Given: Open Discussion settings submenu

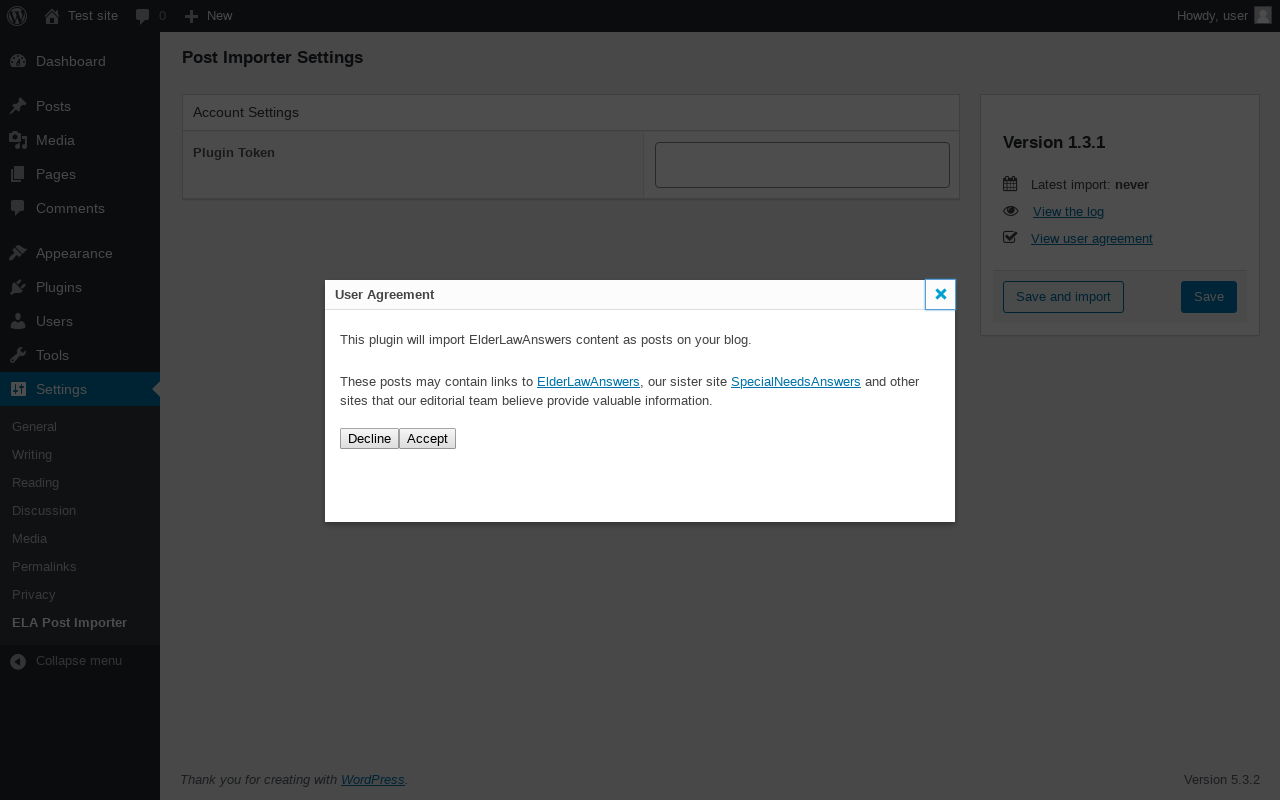Looking at the screenshot, I should click(44, 510).
